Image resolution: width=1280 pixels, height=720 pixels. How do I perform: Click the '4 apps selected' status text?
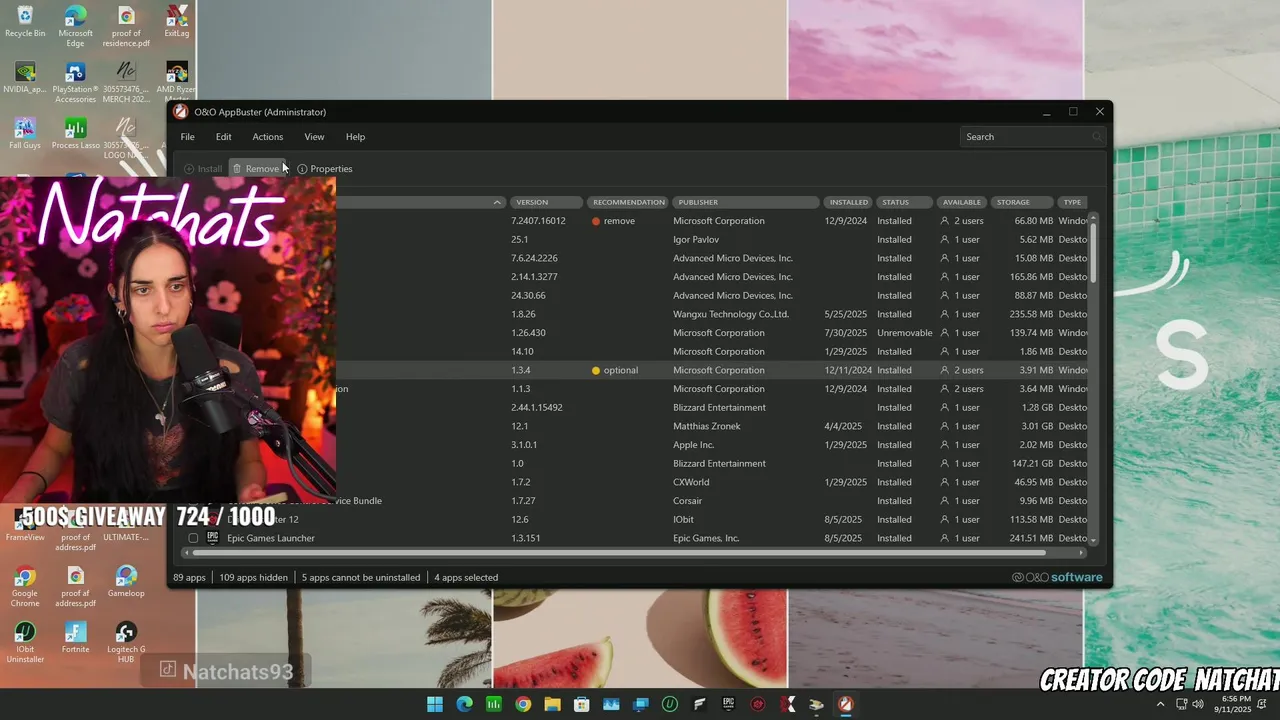pos(466,577)
